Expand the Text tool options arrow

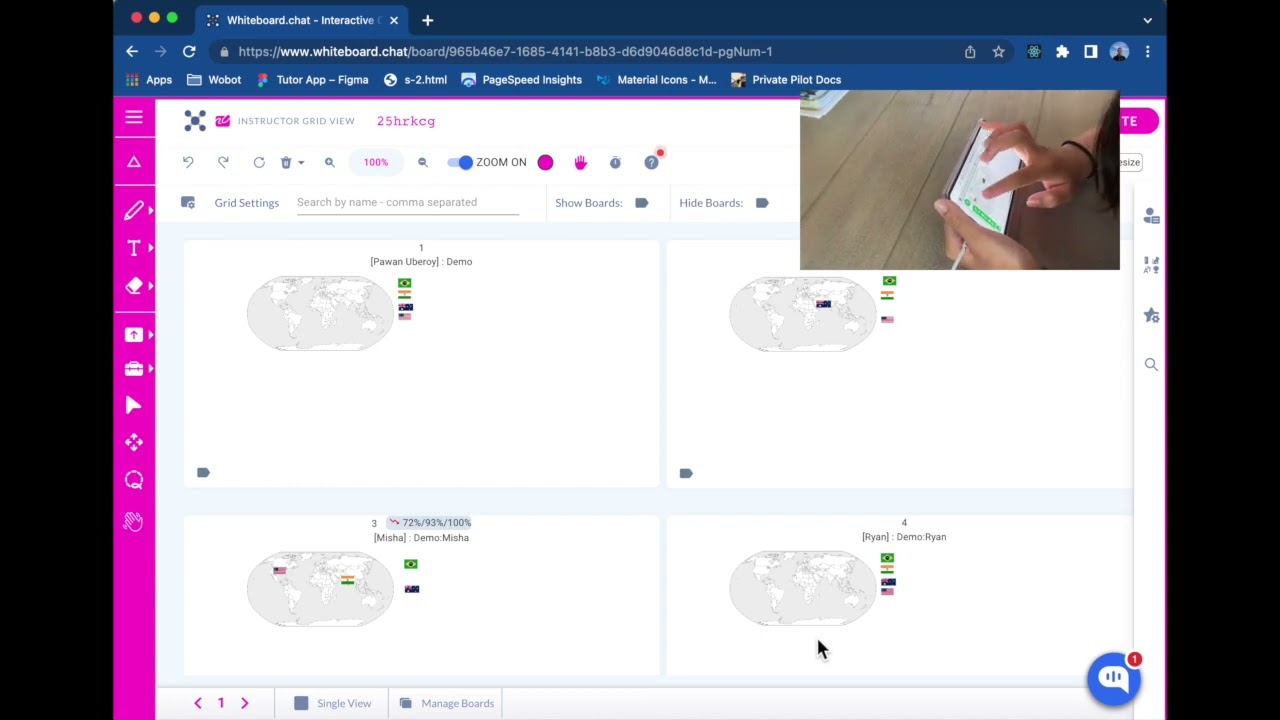coord(151,248)
